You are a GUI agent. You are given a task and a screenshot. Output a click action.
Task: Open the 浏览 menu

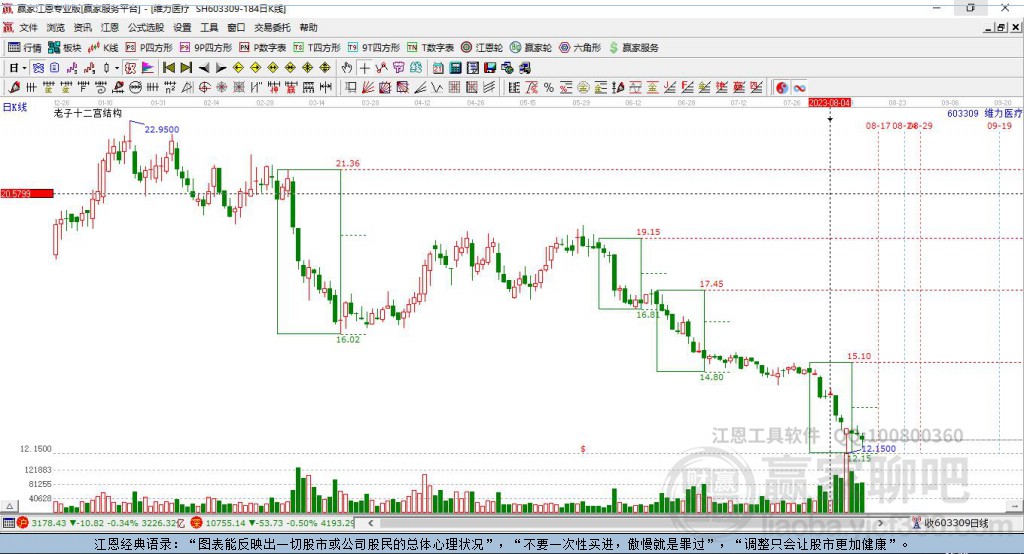coord(56,27)
